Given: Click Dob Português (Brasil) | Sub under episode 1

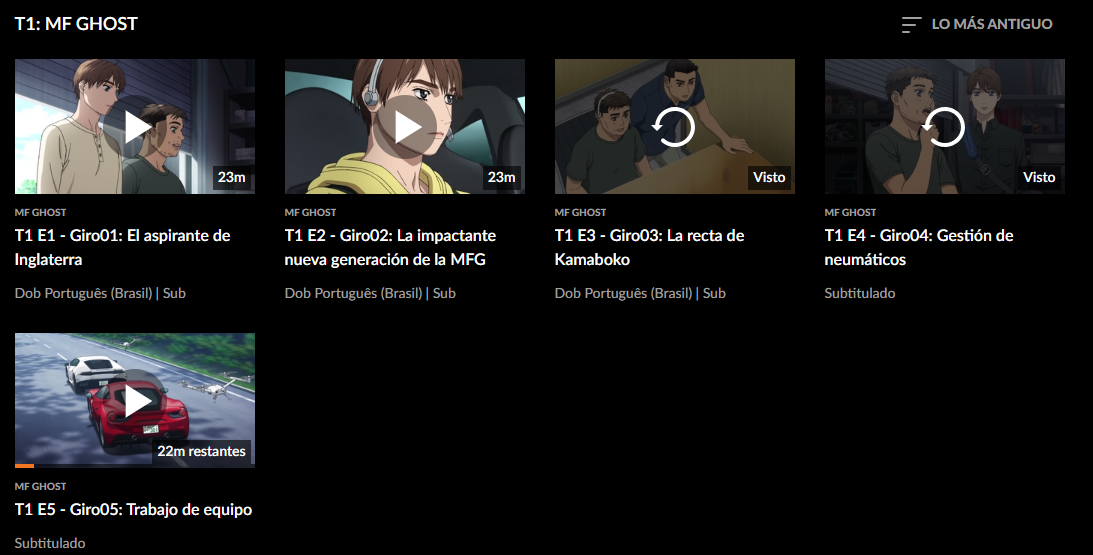Looking at the screenshot, I should [x=100, y=293].
